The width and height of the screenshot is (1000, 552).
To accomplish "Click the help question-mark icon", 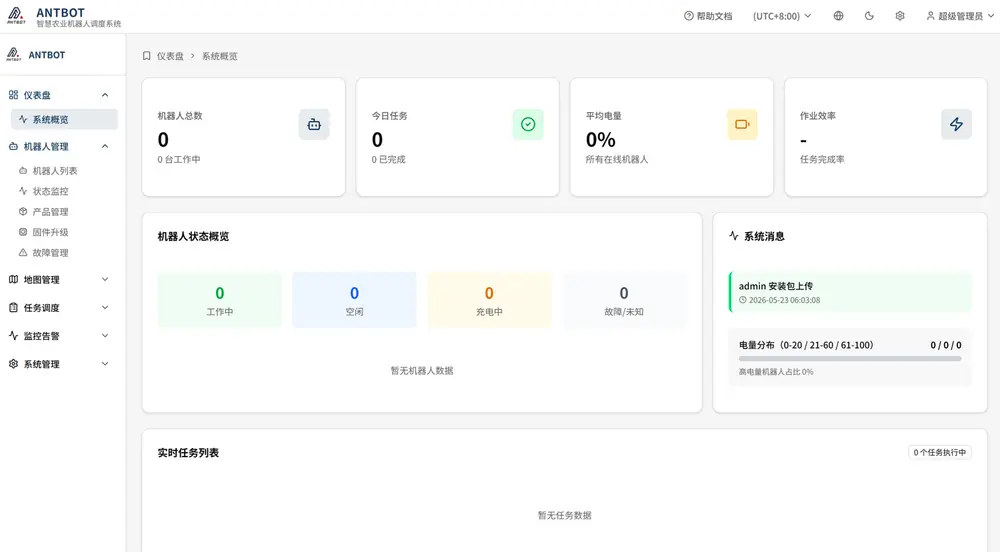I will tap(688, 16).
